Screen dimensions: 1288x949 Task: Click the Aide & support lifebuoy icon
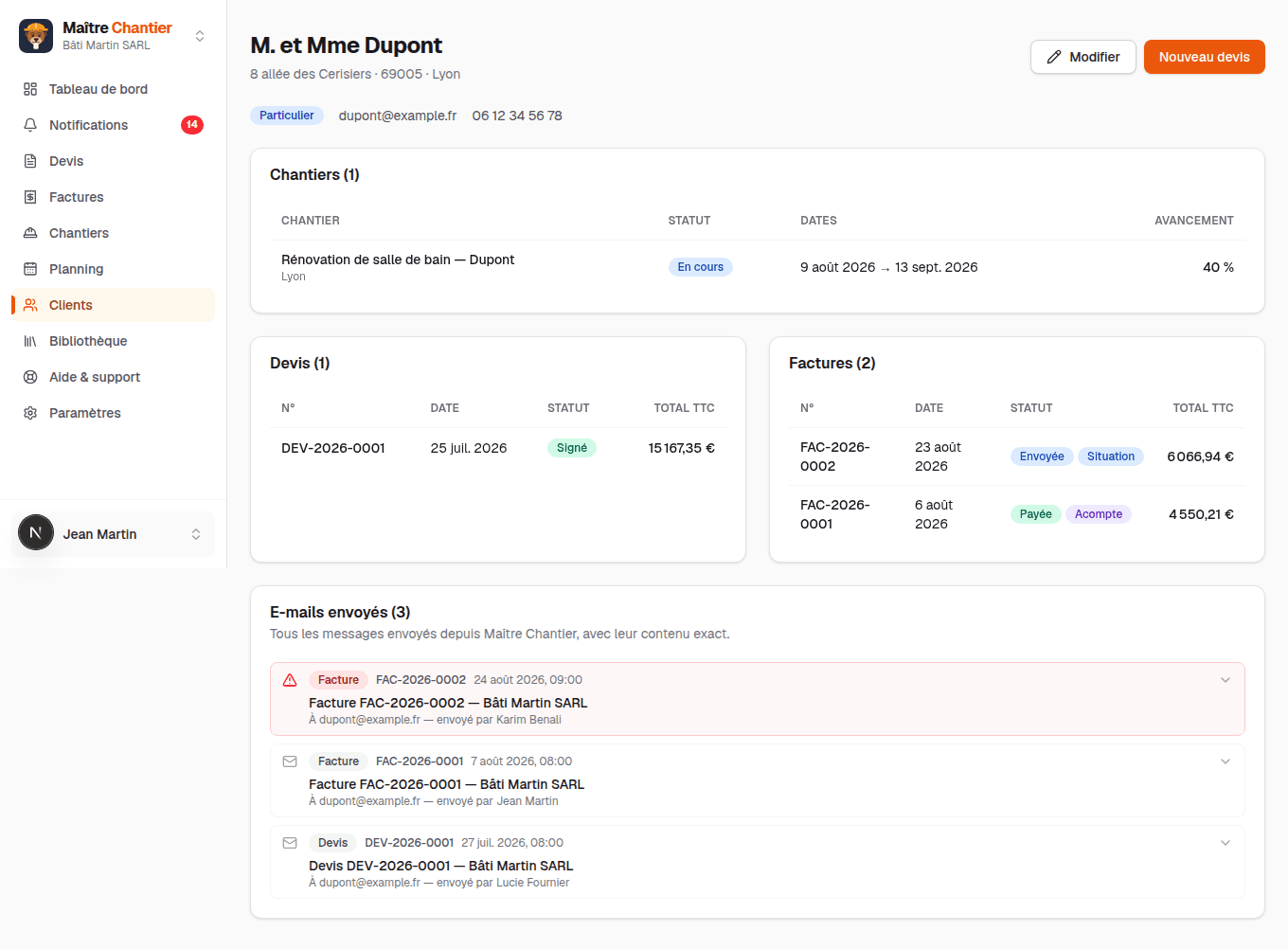tap(30, 377)
